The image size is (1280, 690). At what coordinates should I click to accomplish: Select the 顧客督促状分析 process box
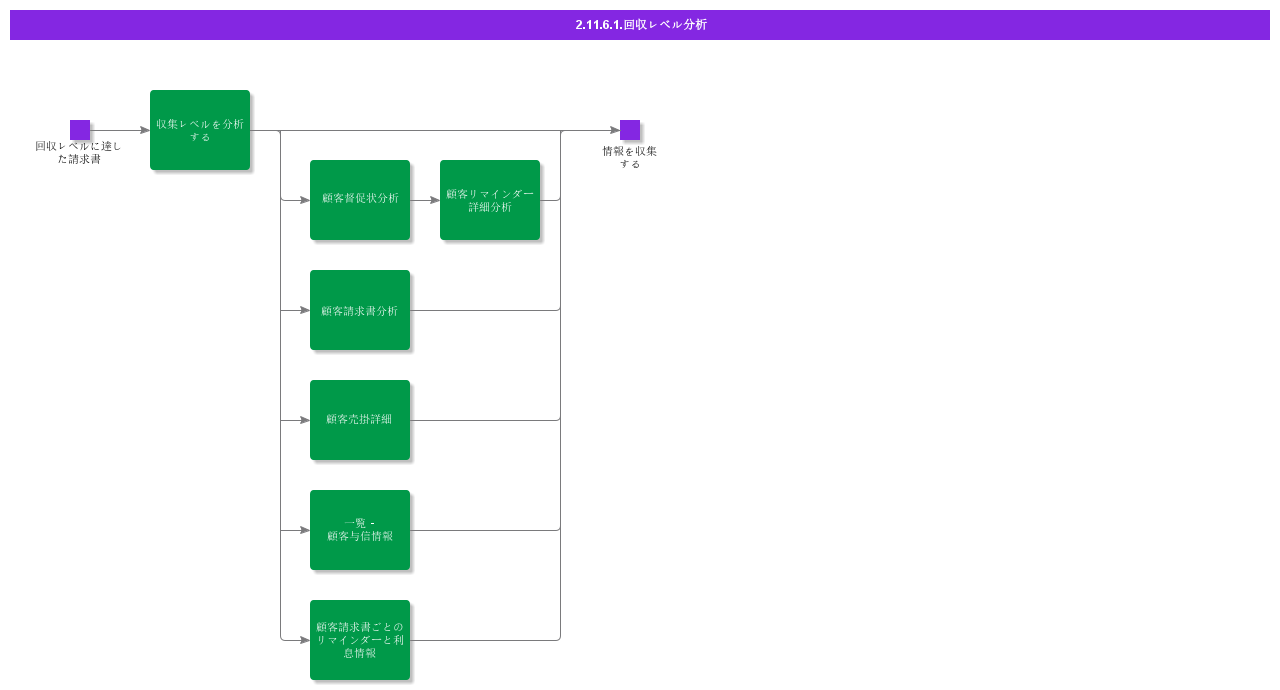pyautogui.click(x=360, y=200)
